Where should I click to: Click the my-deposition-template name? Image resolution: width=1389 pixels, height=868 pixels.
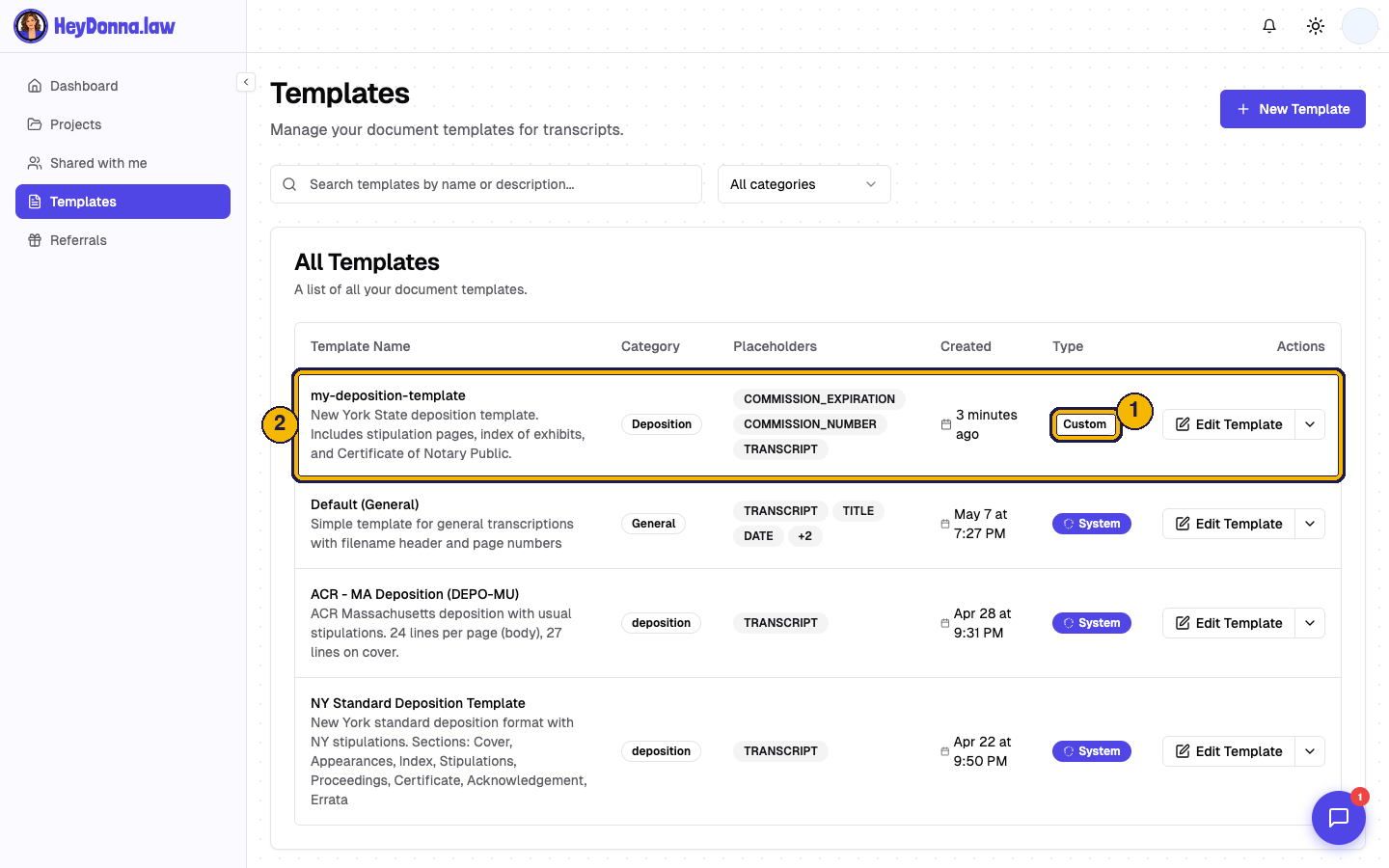coord(388,395)
